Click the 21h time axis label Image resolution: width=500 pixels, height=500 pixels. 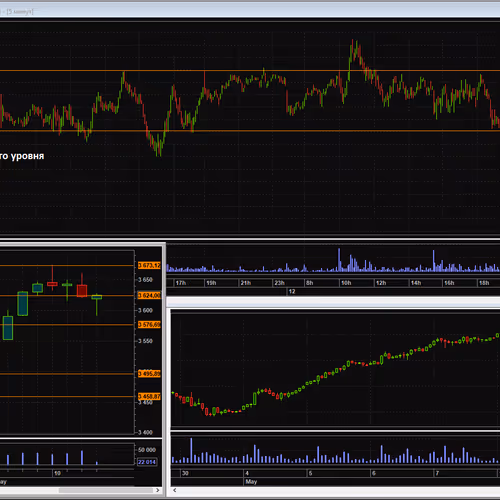click(246, 283)
